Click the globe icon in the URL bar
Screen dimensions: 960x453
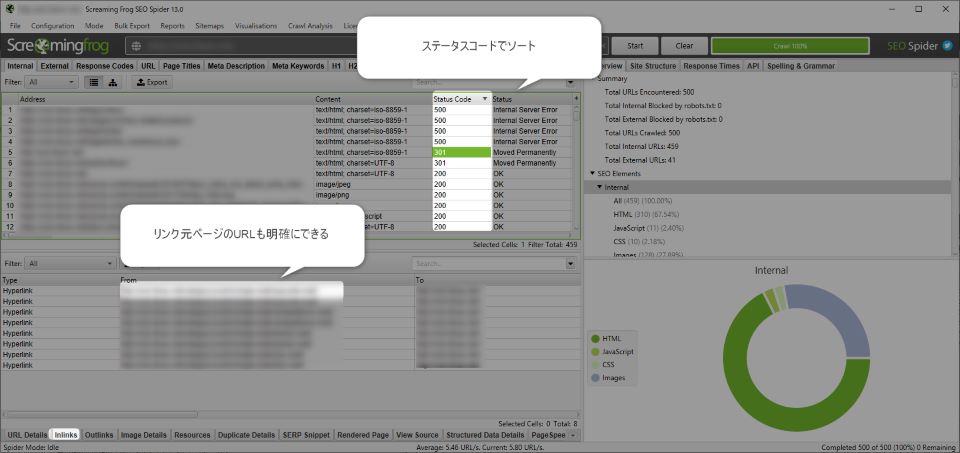[x=136, y=45]
